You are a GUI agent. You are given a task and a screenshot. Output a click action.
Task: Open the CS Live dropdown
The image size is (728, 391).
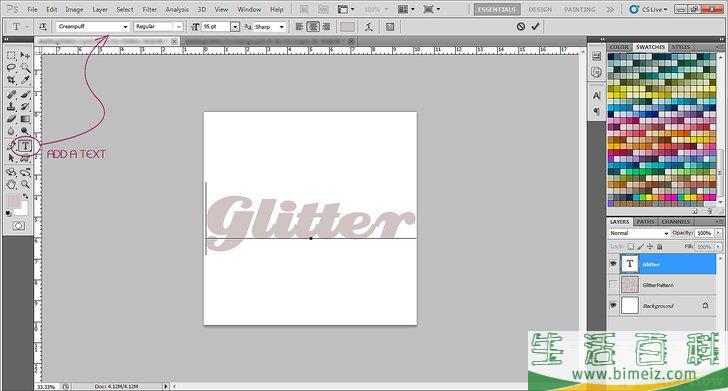(x=649, y=9)
